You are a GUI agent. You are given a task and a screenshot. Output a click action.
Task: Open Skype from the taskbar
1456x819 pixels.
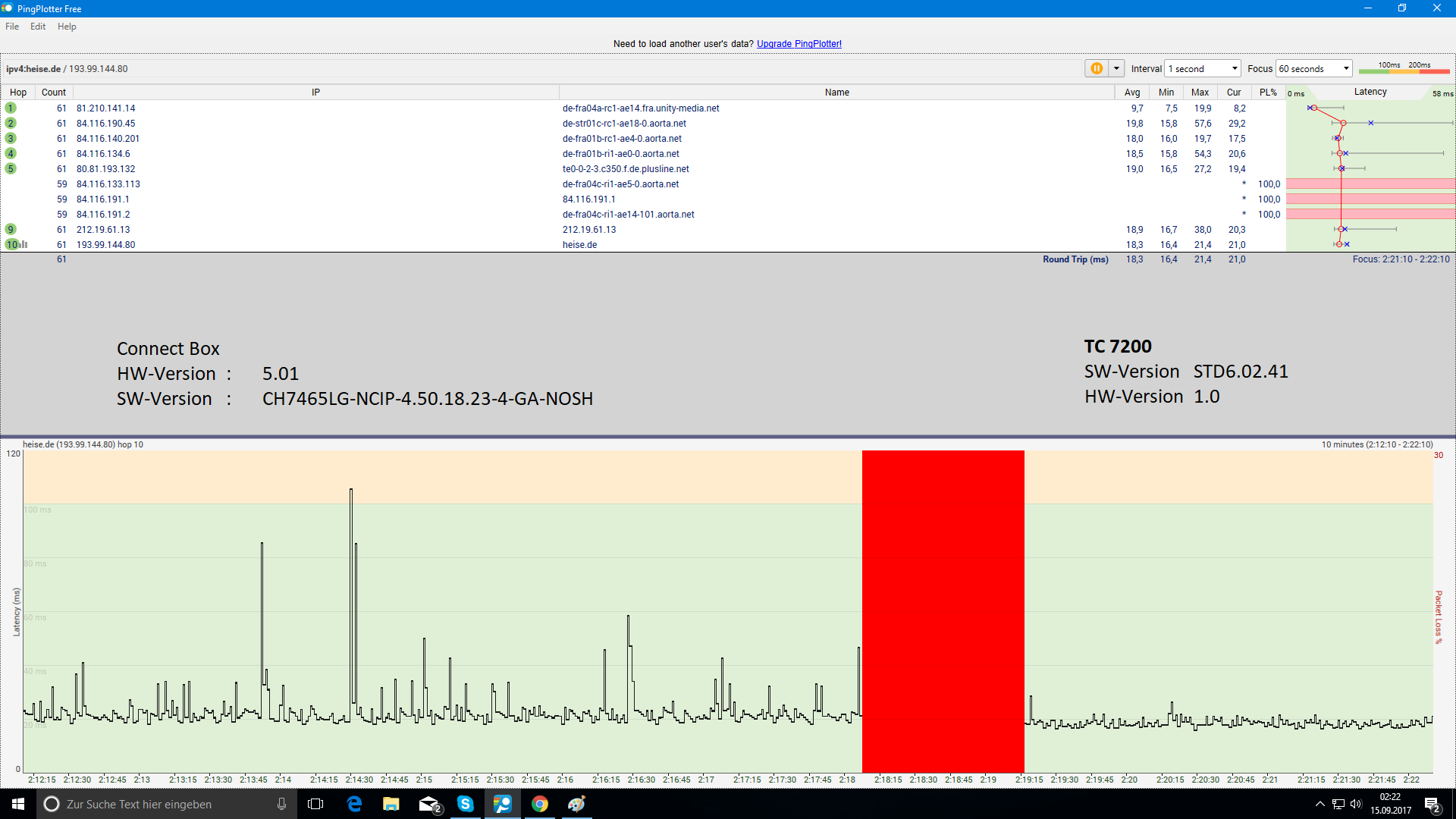[466, 804]
